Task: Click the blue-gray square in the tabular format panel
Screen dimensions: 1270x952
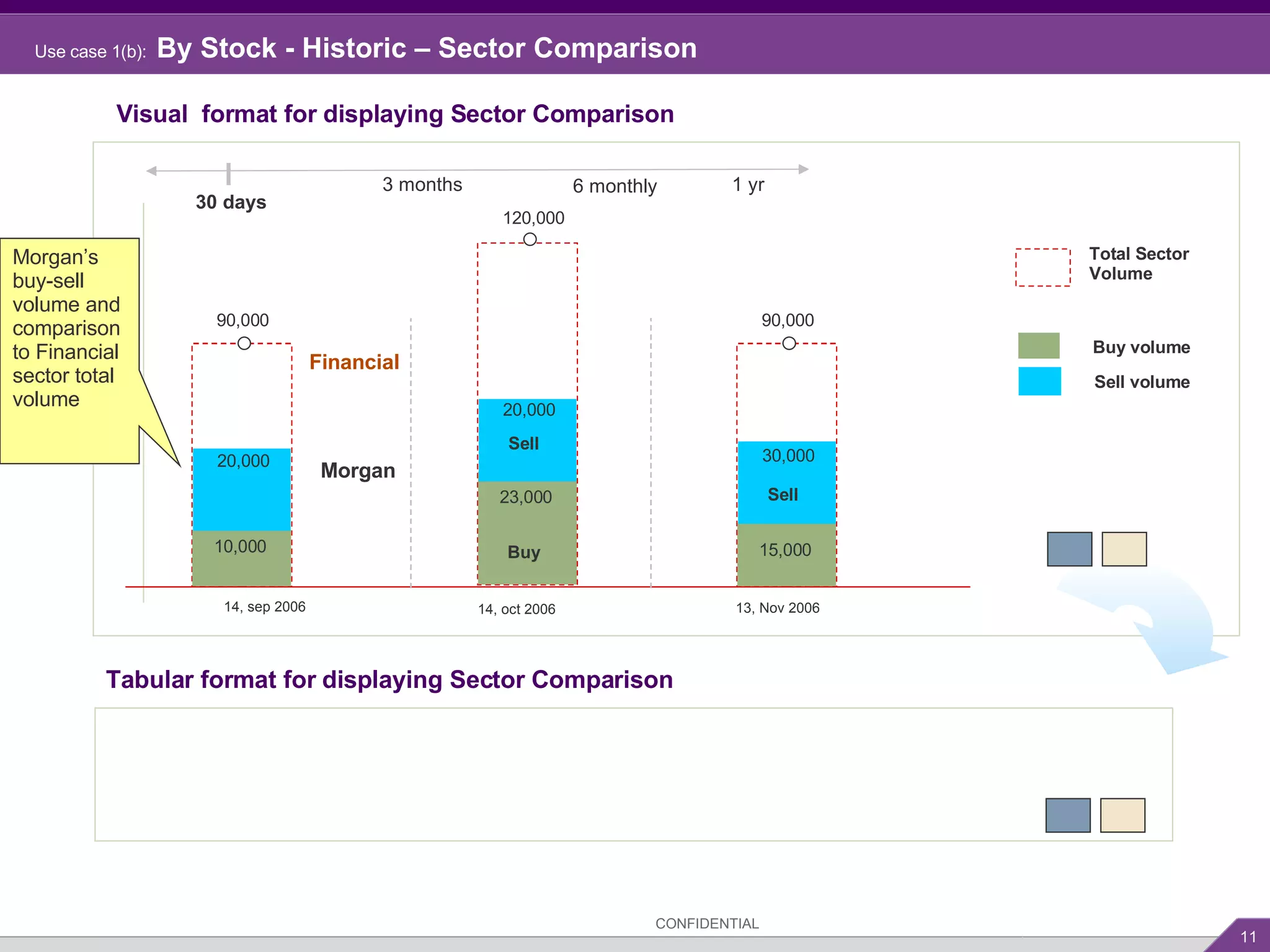Action: [1068, 815]
